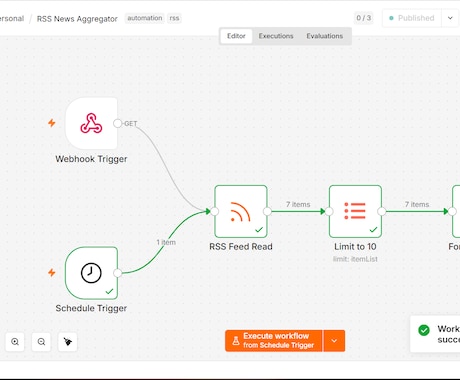Click Execute workflow from Schedule Trigger
The image size is (460, 380).
(x=274, y=341)
